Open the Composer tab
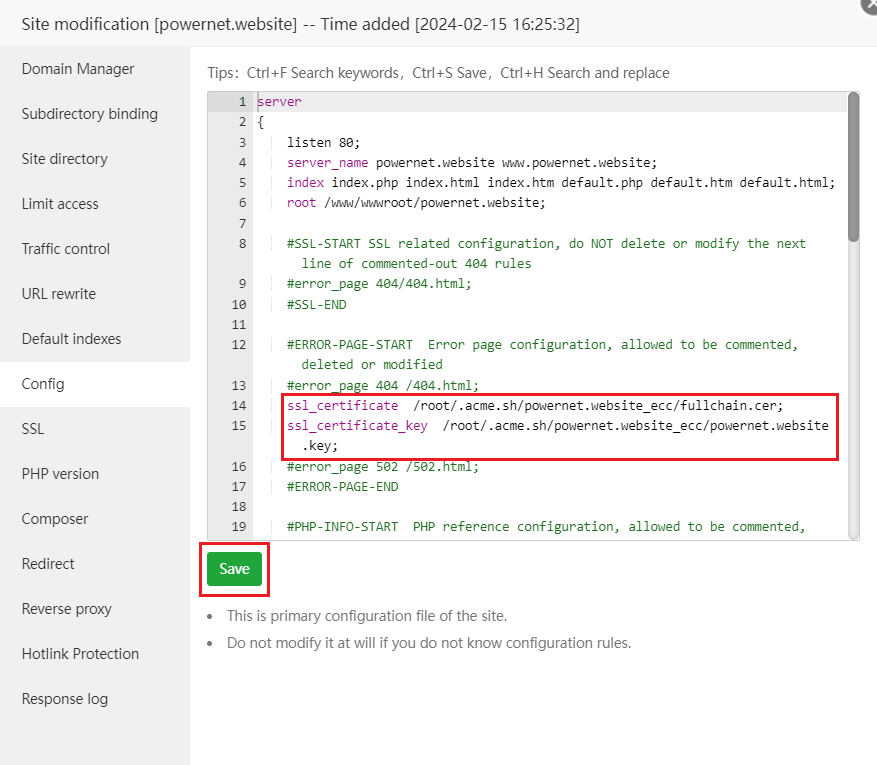The width and height of the screenshot is (877, 765). pyautogui.click(x=55, y=519)
